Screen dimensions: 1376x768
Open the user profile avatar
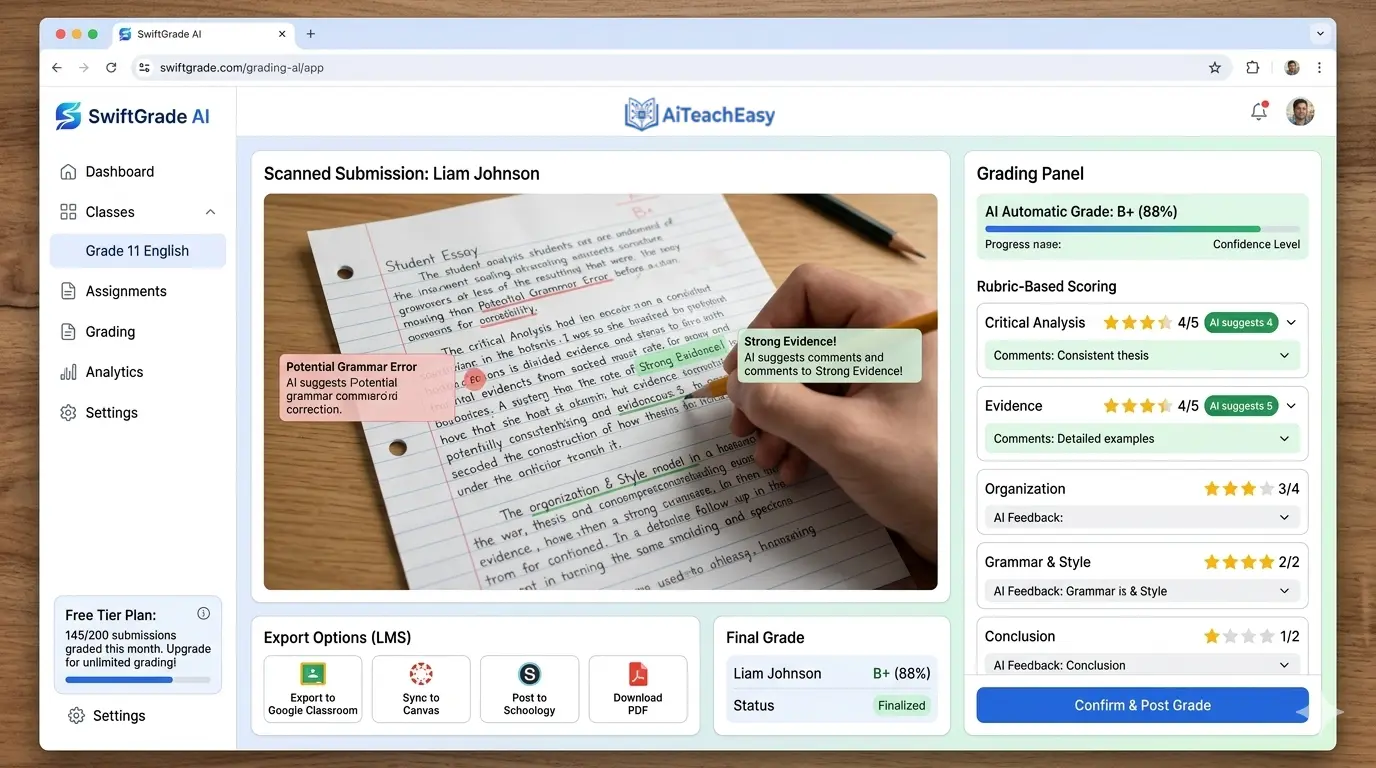(x=1300, y=112)
